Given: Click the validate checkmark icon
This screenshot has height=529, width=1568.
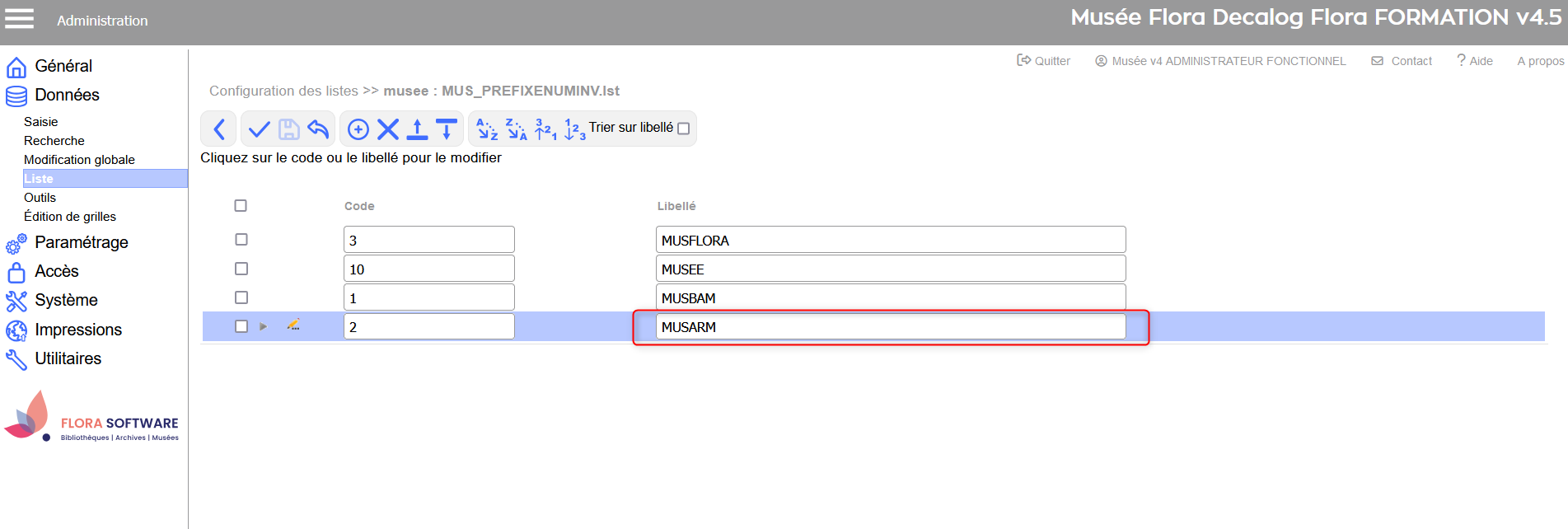Looking at the screenshot, I should tap(259, 129).
